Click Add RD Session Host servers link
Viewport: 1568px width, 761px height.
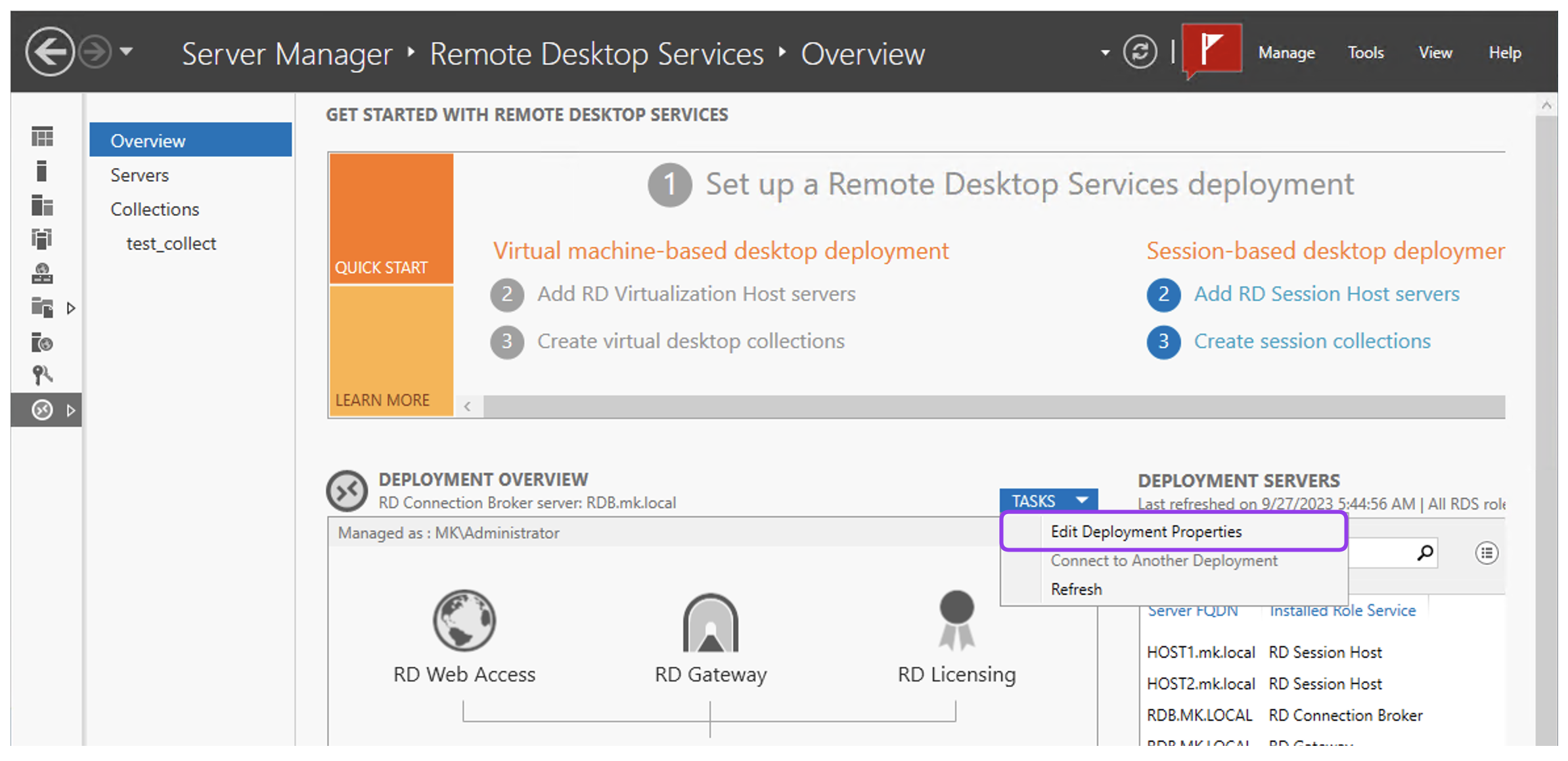1326,294
